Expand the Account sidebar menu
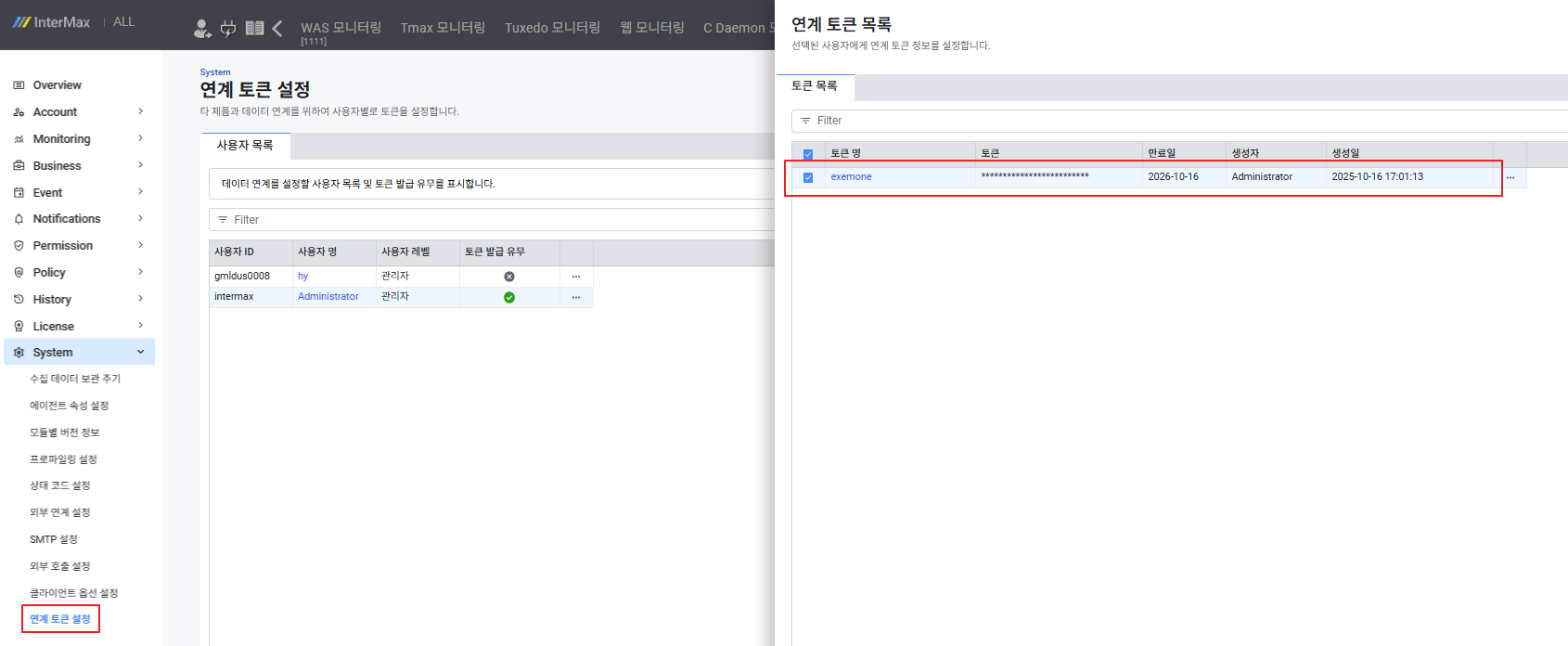 79,112
